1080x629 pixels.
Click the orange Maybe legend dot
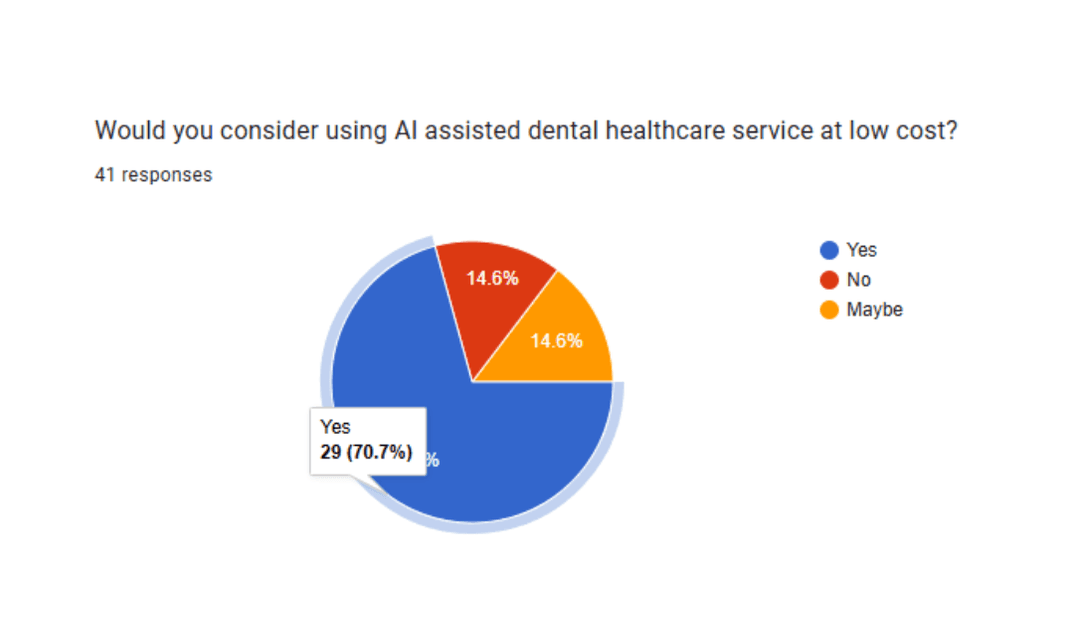tap(829, 310)
